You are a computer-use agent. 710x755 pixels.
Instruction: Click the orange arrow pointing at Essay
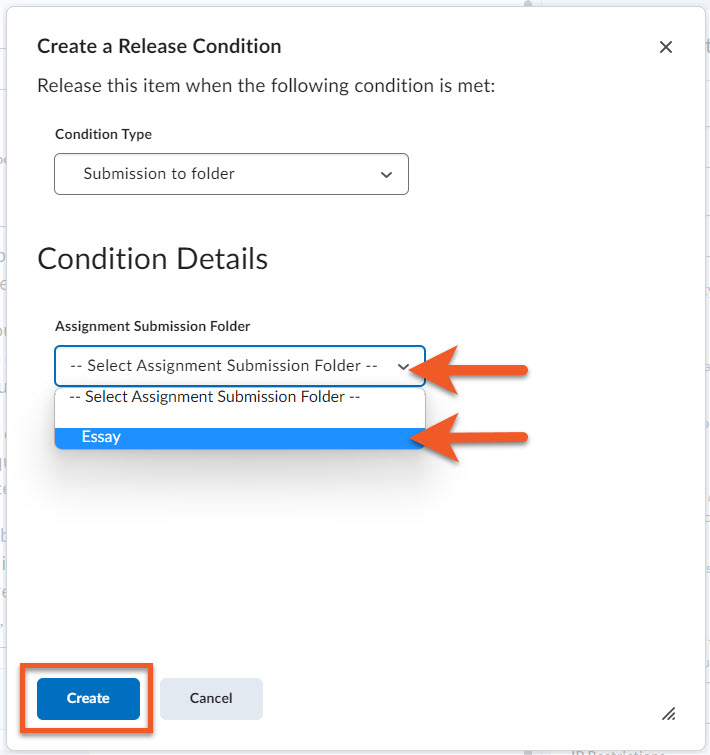(x=475, y=437)
